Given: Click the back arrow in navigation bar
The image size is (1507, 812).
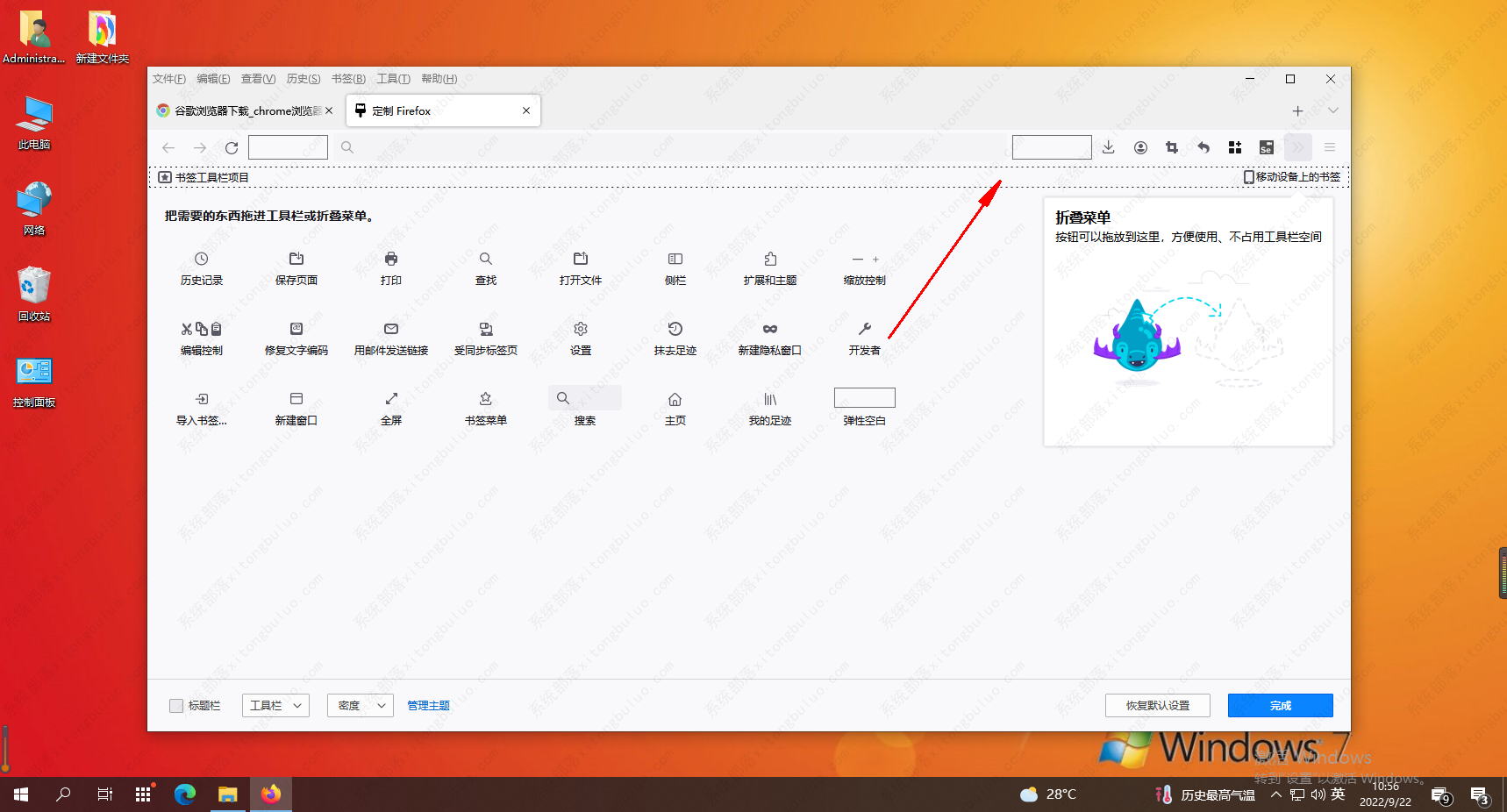Looking at the screenshot, I should 168,147.
